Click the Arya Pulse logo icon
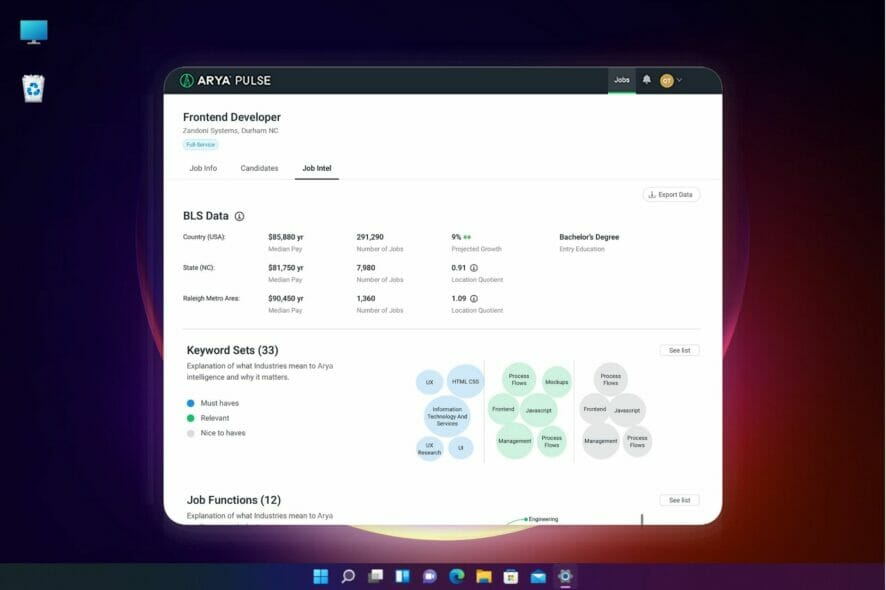 pyautogui.click(x=186, y=80)
